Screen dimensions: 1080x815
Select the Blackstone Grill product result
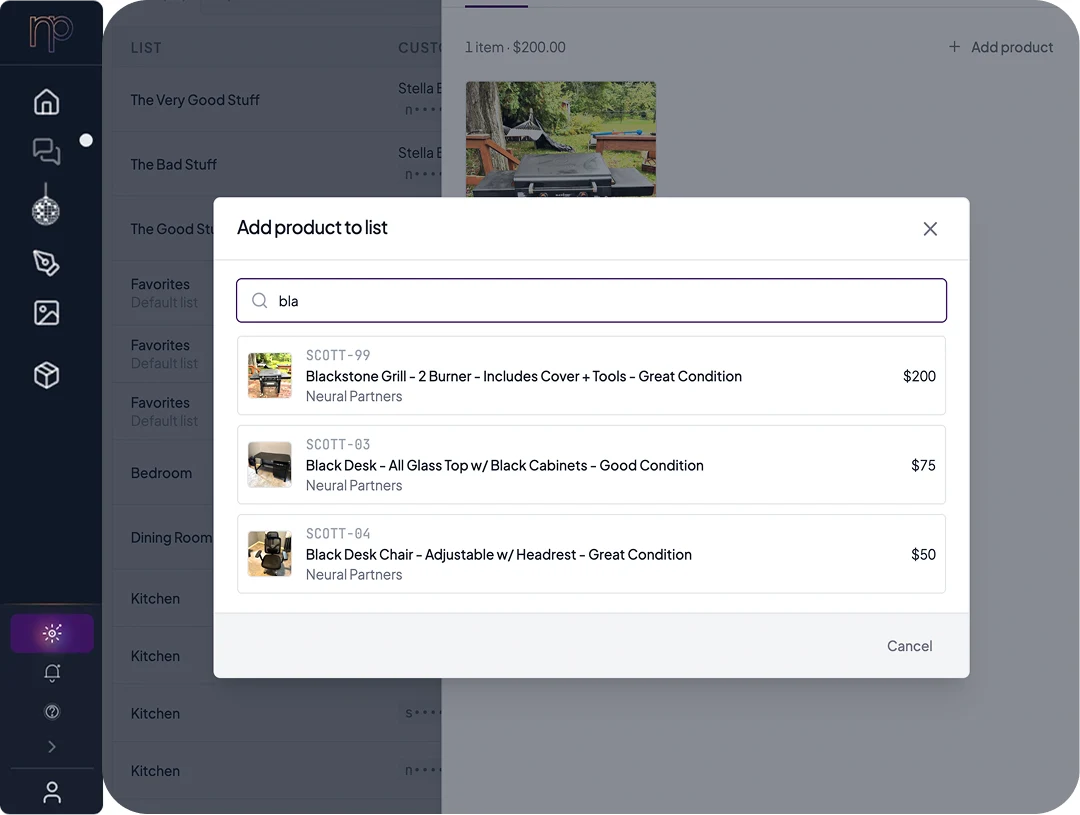tap(591, 375)
